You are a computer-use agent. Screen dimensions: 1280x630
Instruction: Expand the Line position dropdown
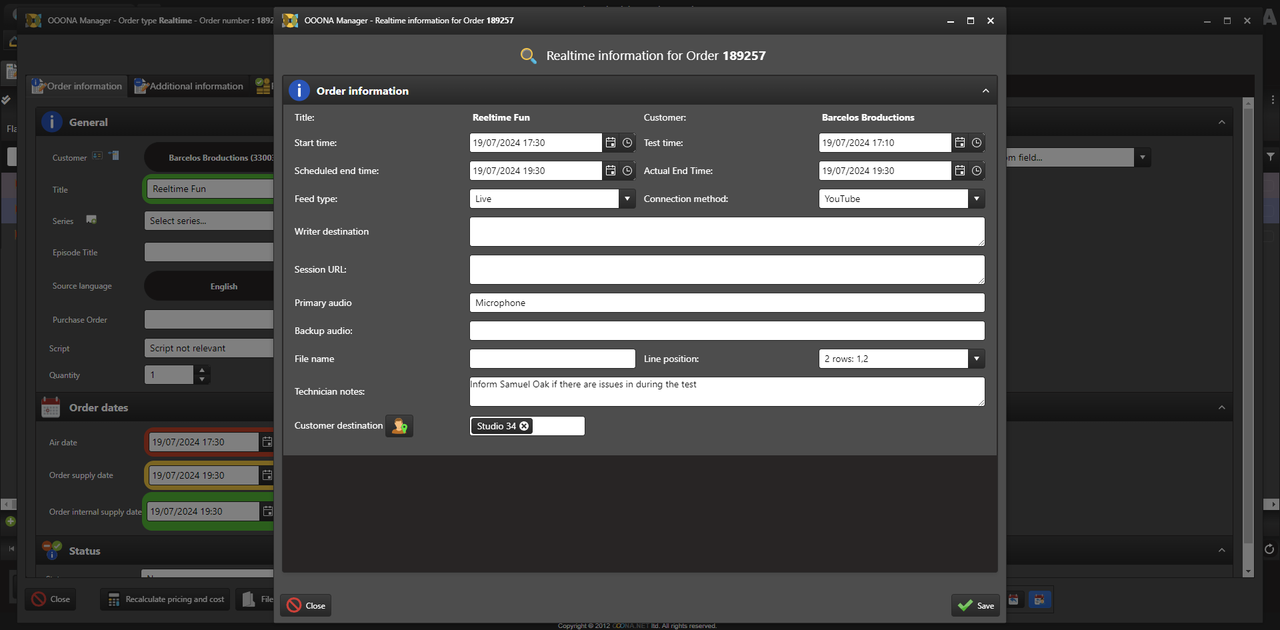point(976,358)
